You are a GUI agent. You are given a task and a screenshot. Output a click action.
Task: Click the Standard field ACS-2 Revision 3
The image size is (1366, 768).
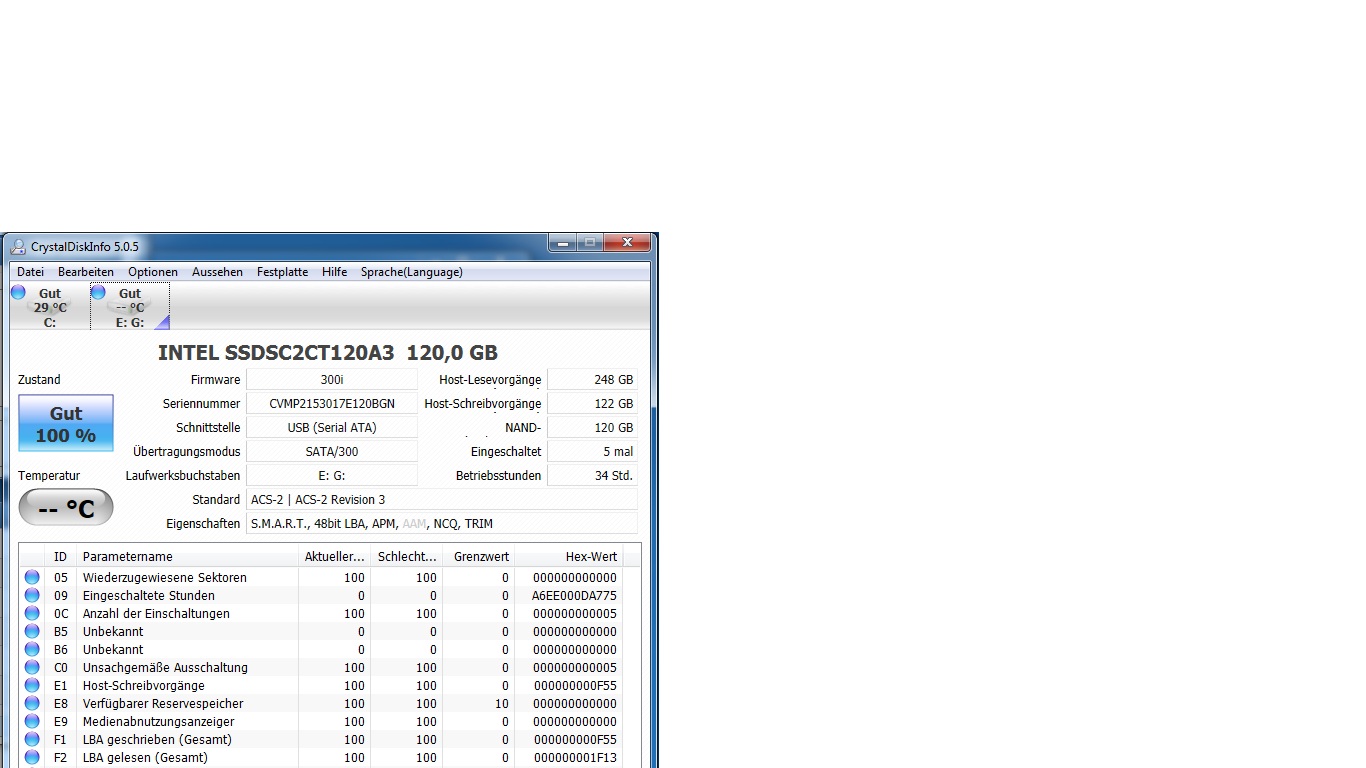coord(442,500)
